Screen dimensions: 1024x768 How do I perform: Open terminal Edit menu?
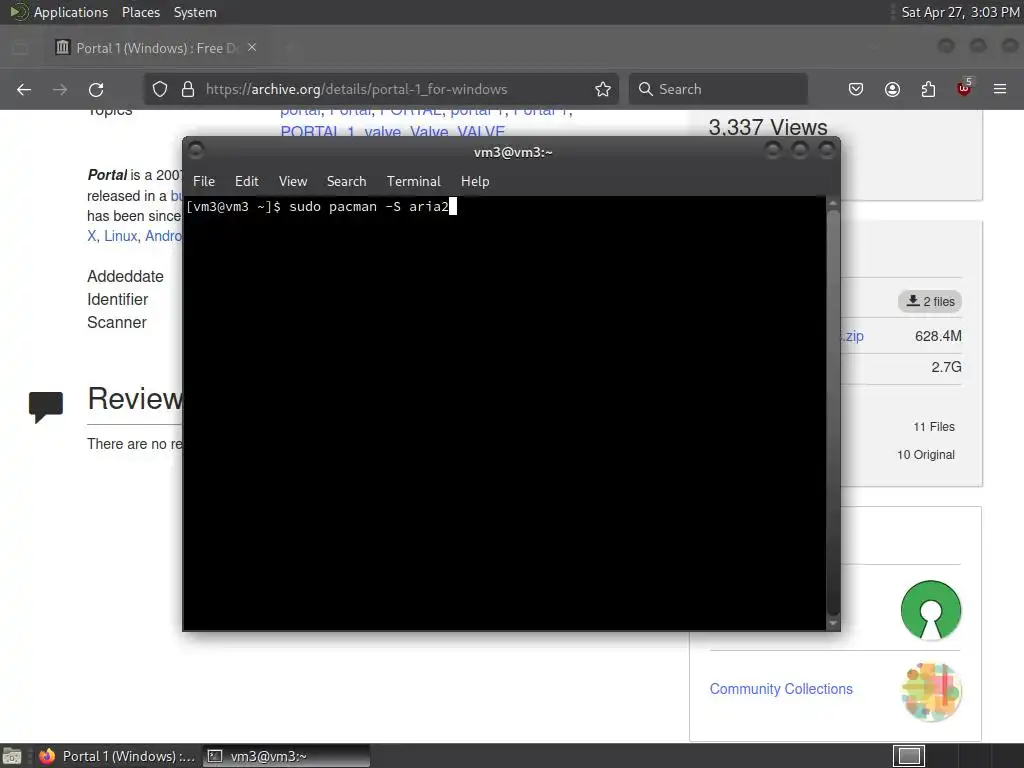pos(247,182)
